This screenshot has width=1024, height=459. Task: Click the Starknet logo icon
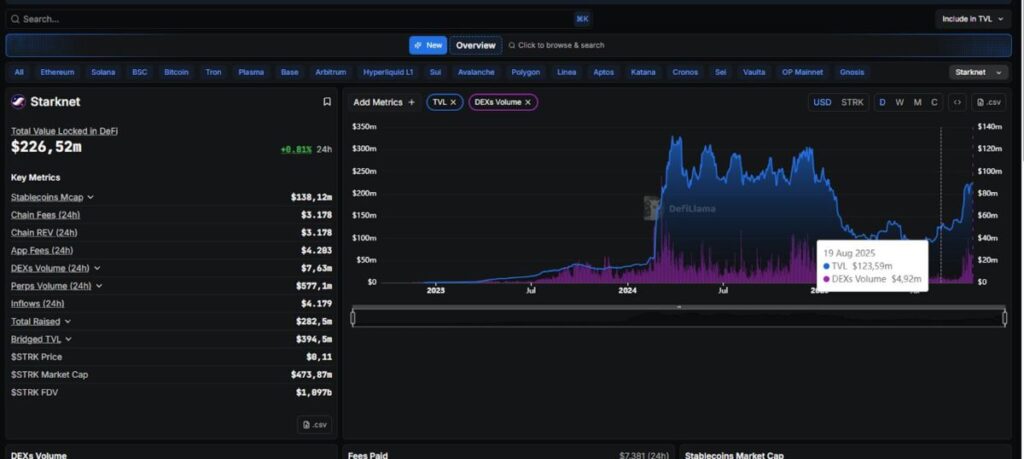tap(18, 102)
